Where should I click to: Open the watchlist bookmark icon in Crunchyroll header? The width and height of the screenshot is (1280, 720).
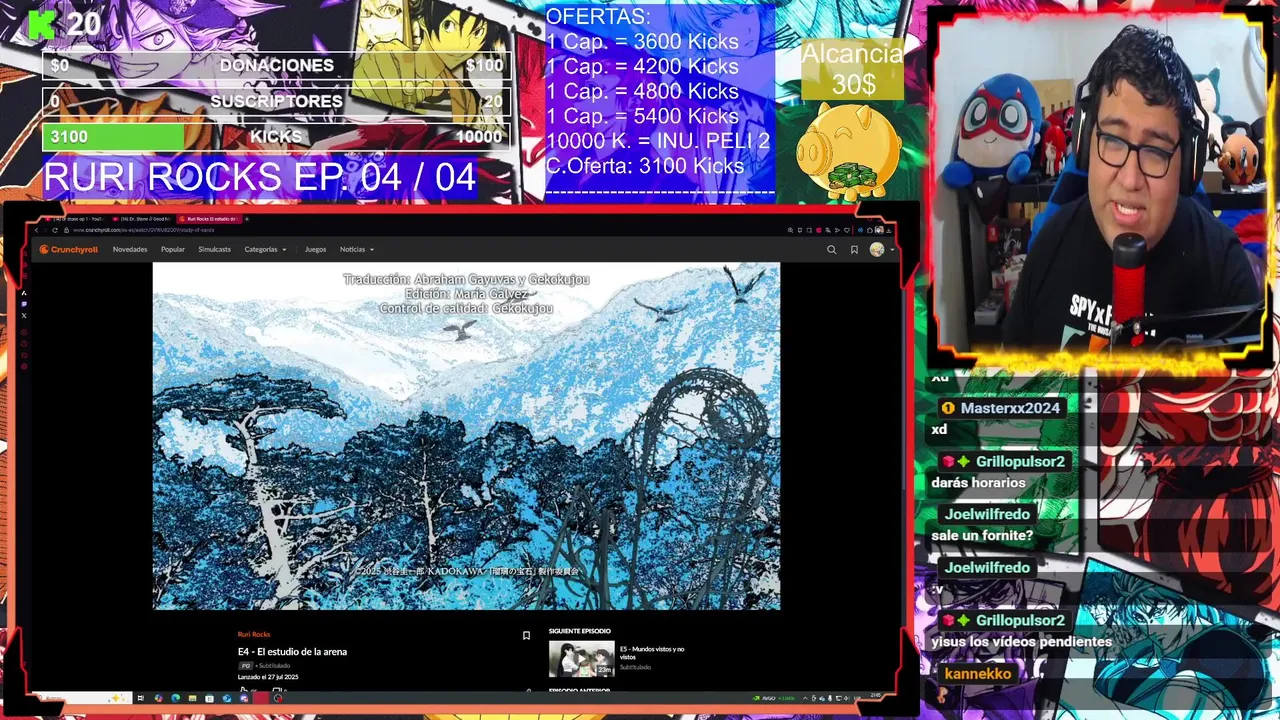pos(854,250)
